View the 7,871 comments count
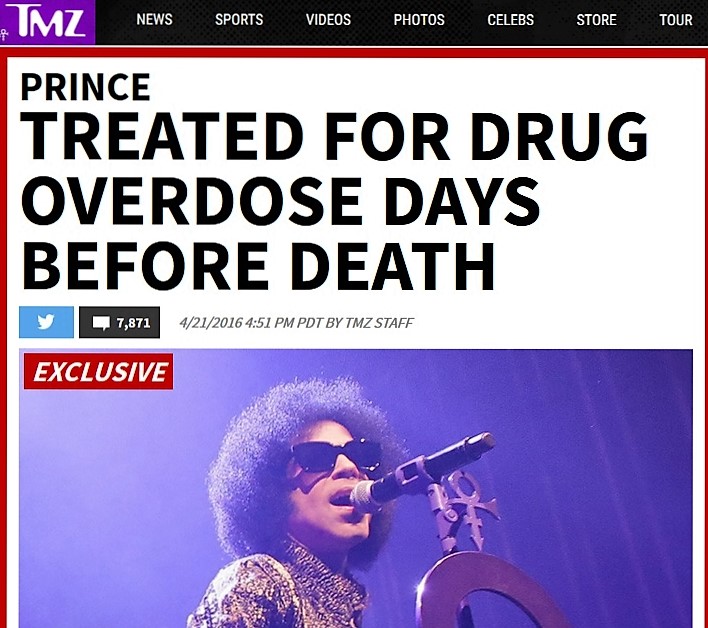 (x=133, y=323)
